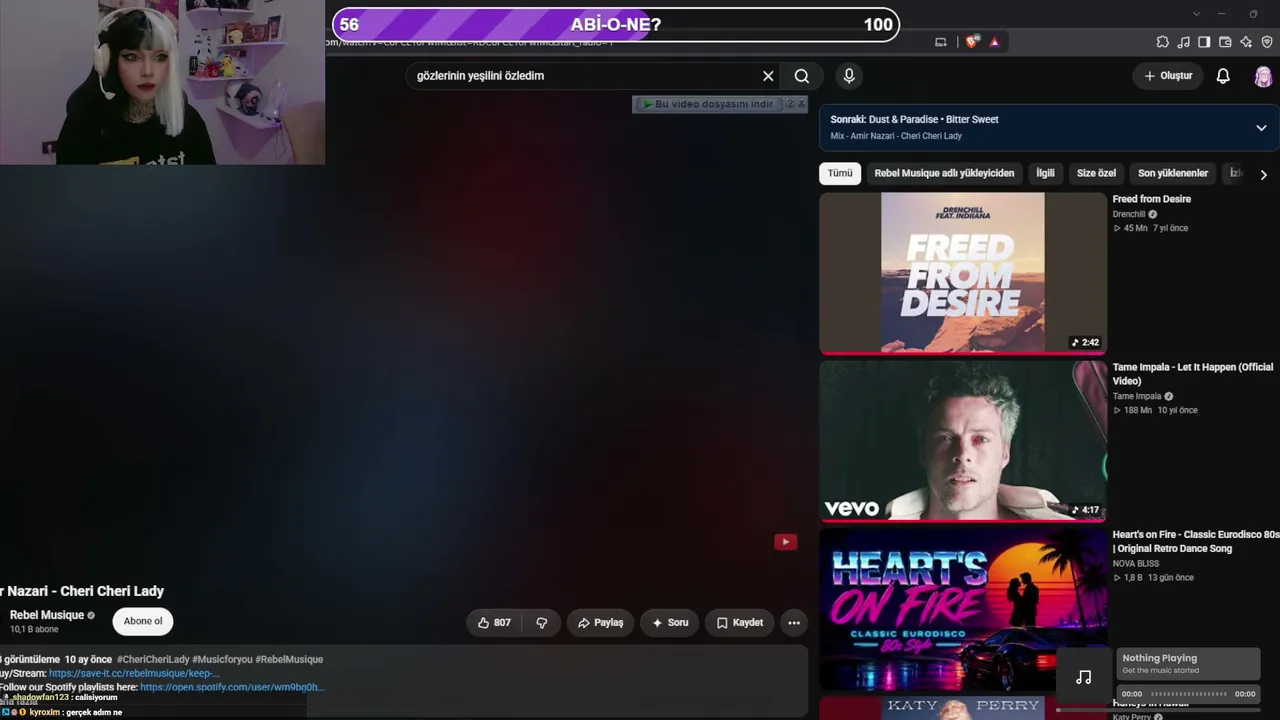Click the Oluştur create button
The width and height of the screenshot is (1280, 720).
pyautogui.click(x=1168, y=76)
